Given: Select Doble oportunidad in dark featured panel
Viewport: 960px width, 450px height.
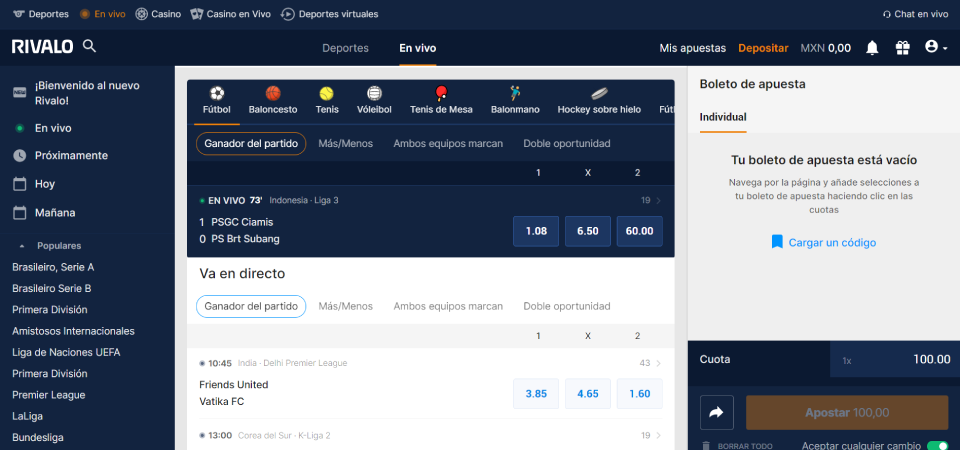Looking at the screenshot, I should click(567, 143).
